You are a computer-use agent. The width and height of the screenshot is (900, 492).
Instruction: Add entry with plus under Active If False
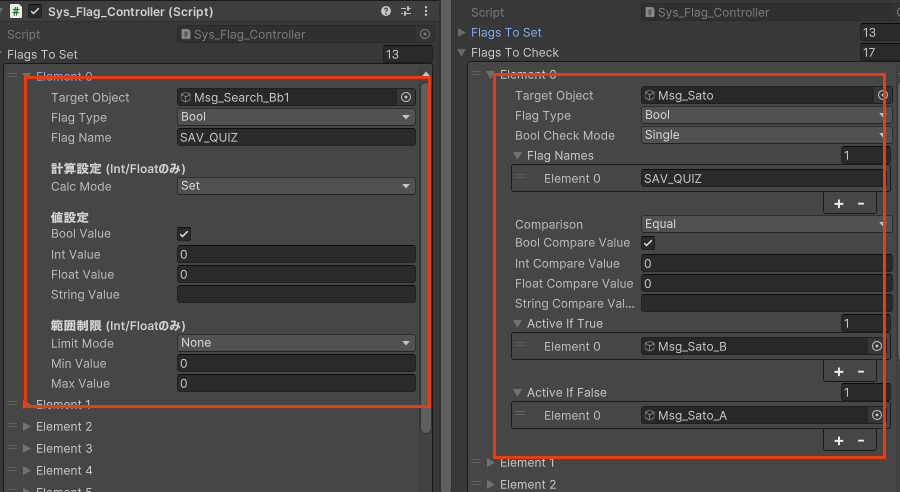(838, 440)
